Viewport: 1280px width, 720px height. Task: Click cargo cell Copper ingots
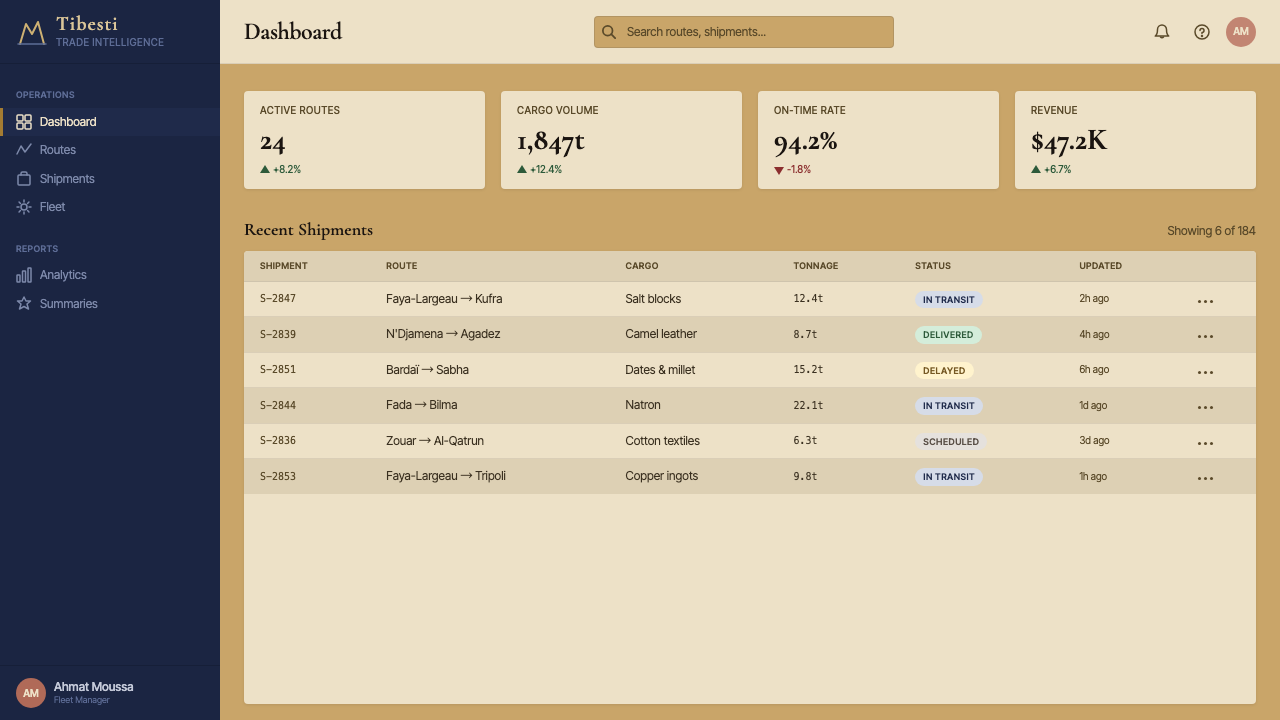coord(662,476)
